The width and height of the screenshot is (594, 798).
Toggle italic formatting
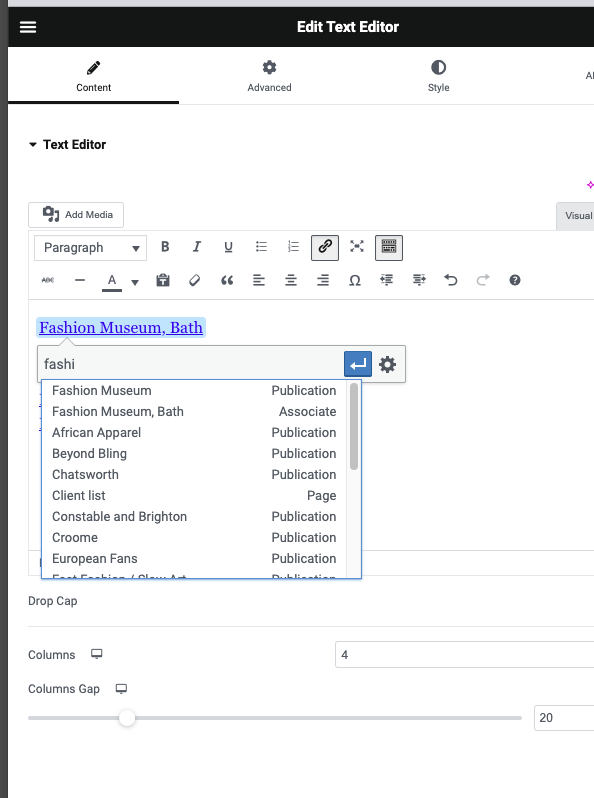pyautogui.click(x=196, y=247)
